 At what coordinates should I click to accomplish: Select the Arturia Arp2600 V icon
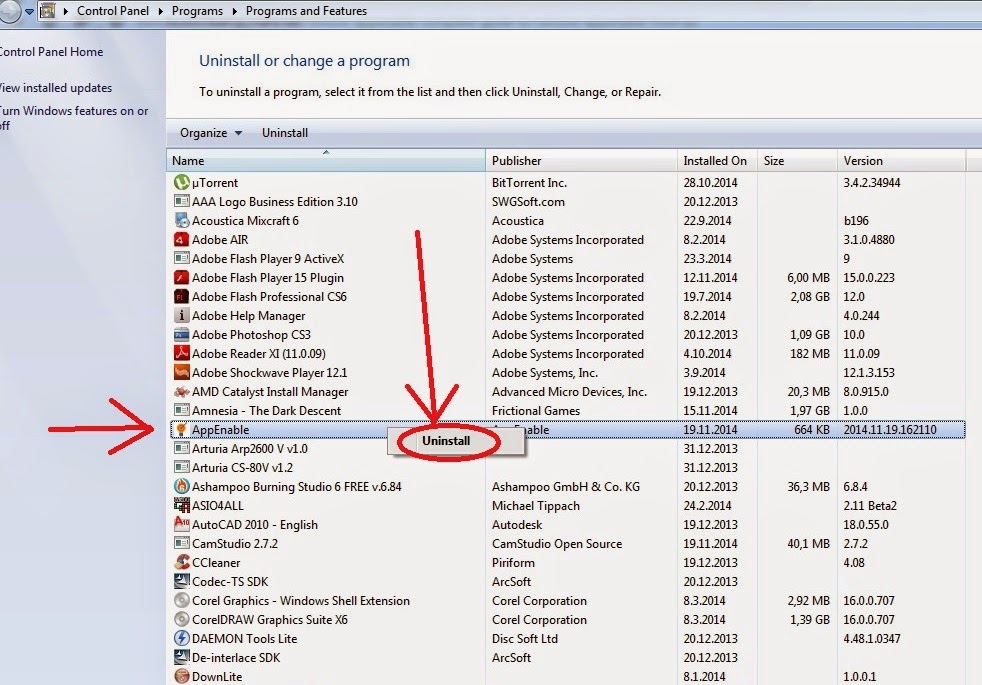tap(182, 448)
